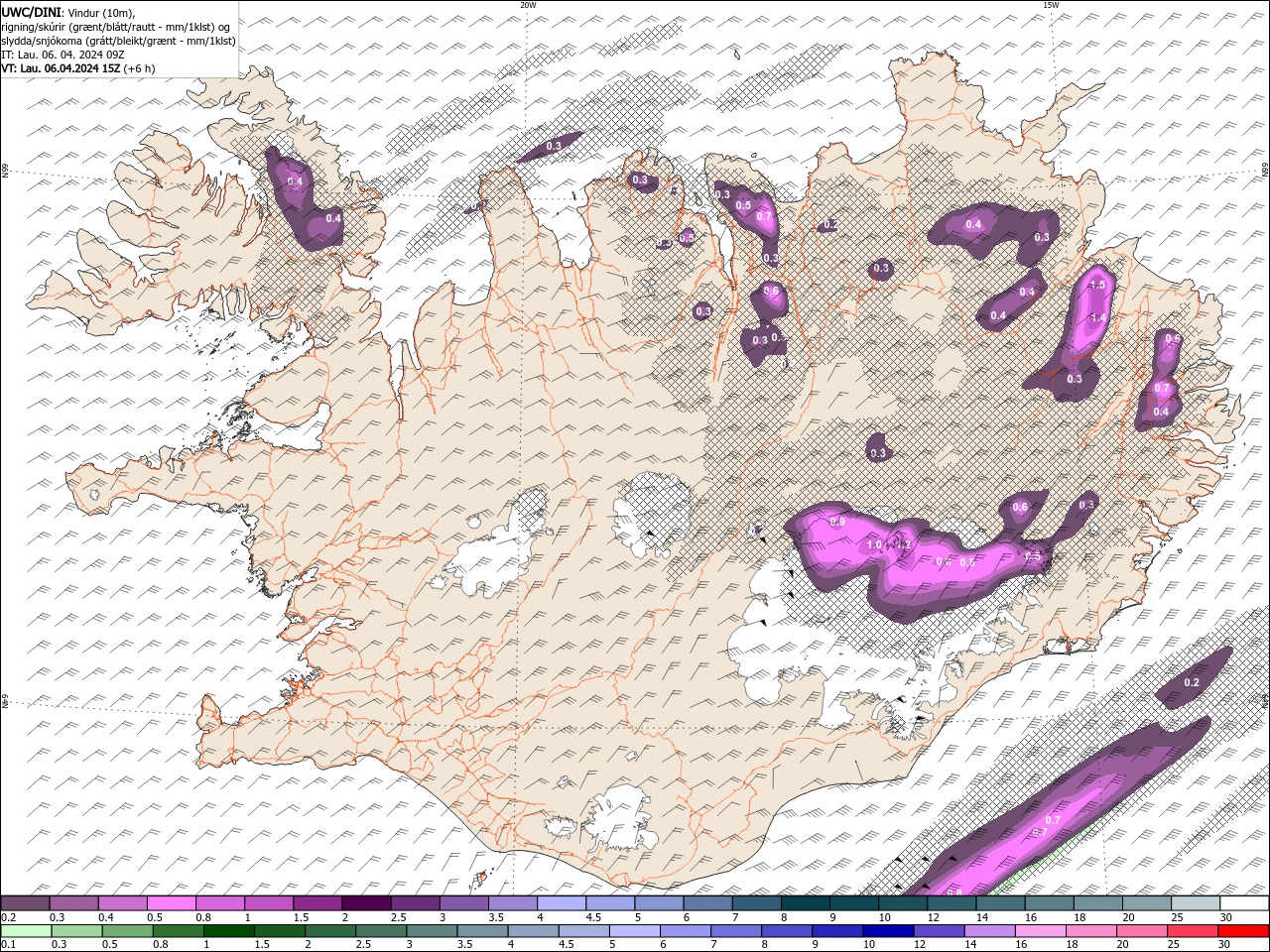Select the pink lower legend swatch at 18
This screenshot has width=1270, height=952.
1091,931
